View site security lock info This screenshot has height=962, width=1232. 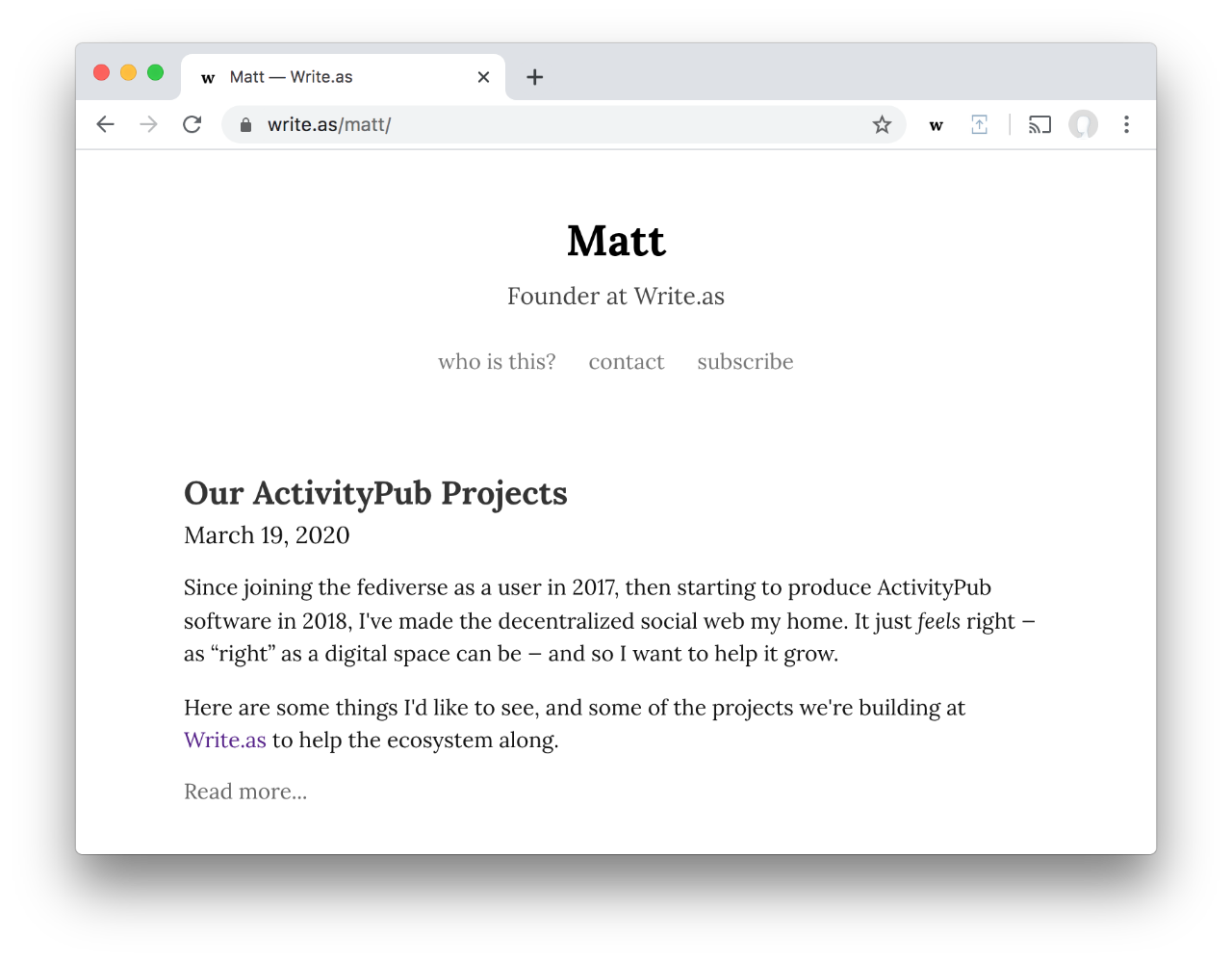pyautogui.click(x=245, y=125)
